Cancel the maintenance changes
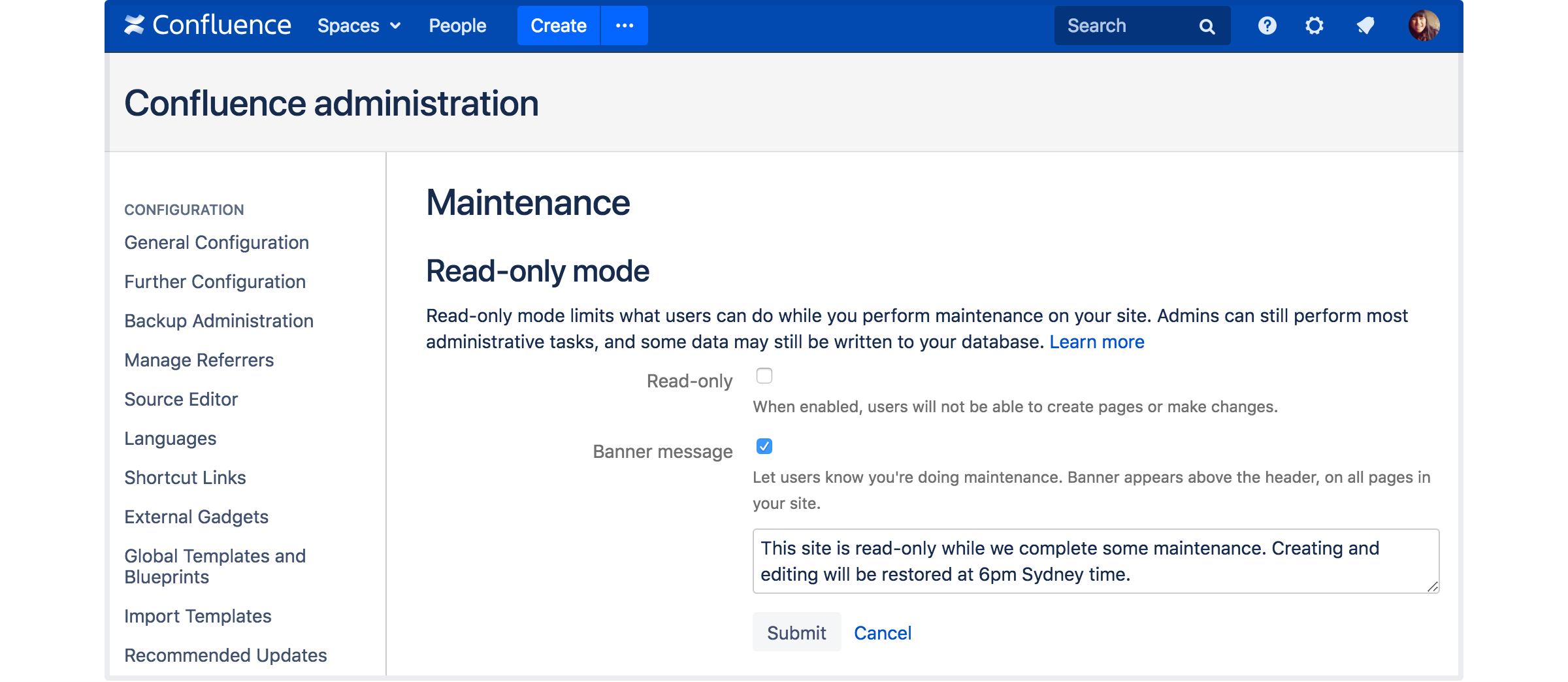 click(x=883, y=633)
